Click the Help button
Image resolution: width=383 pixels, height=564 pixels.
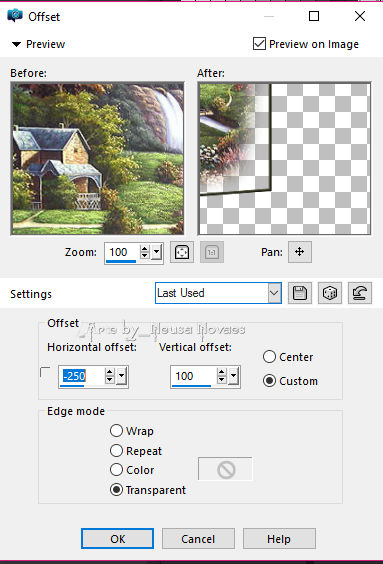pos(279,538)
